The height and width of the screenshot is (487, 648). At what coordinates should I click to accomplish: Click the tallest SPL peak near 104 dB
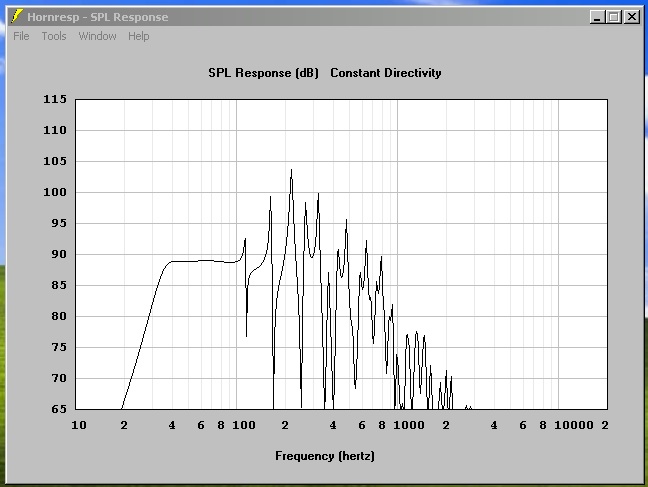tap(291, 170)
